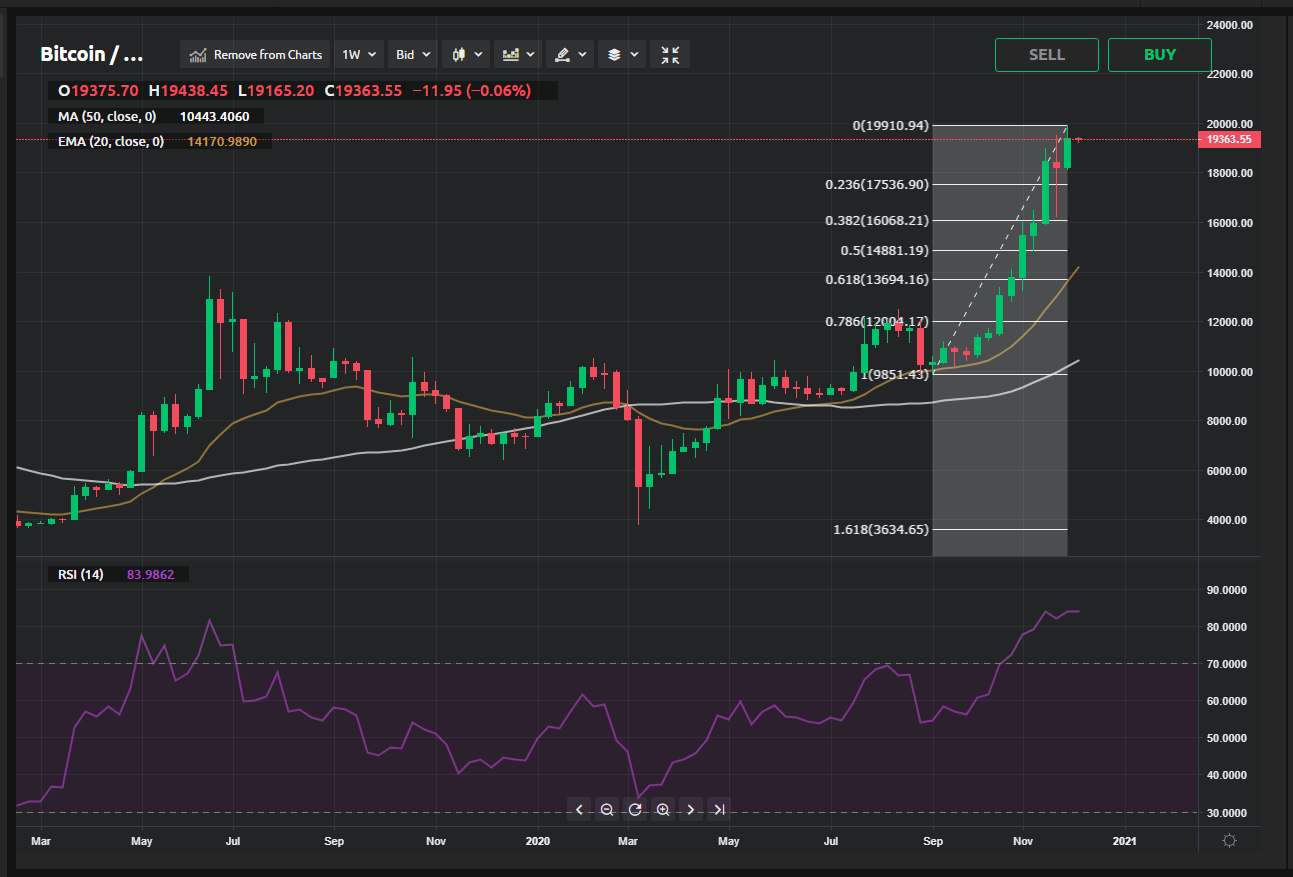Image resolution: width=1293 pixels, height=877 pixels.
Task: Click the 1.618(3634.65) Fibonacci label
Action: pos(880,529)
